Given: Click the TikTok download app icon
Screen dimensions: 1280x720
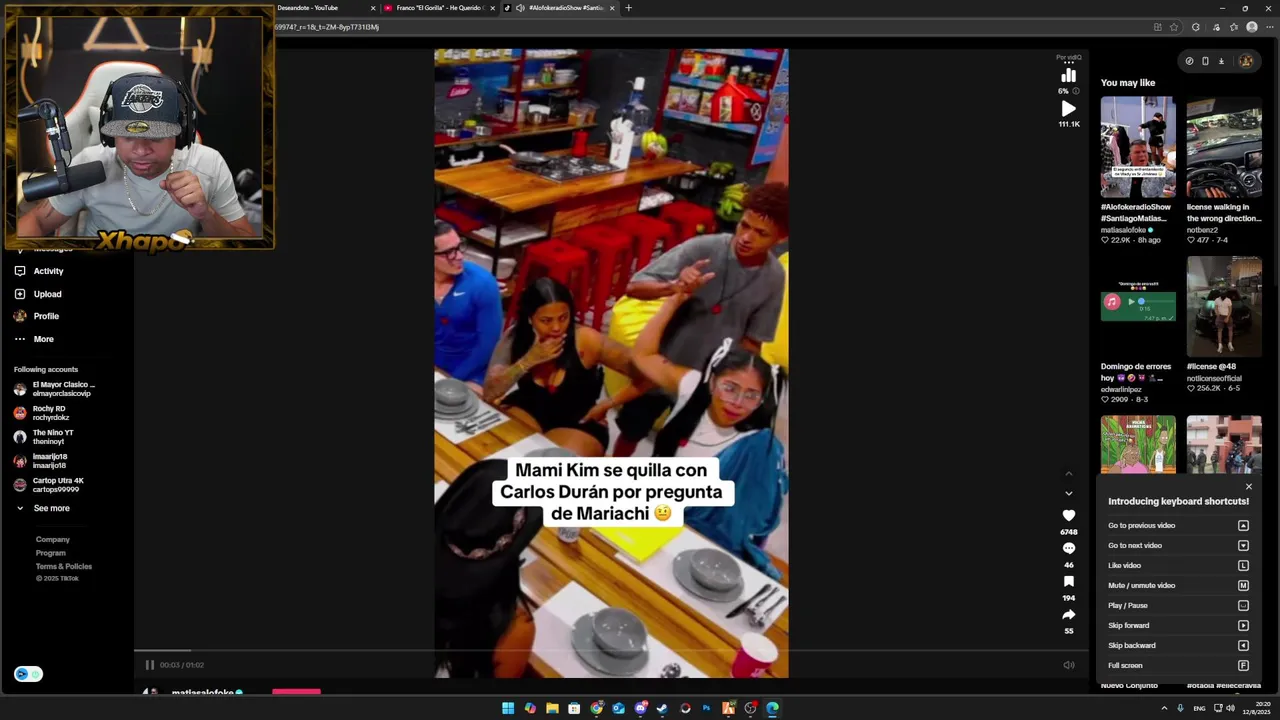Looking at the screenshot, I should [x=1221, y=61].
